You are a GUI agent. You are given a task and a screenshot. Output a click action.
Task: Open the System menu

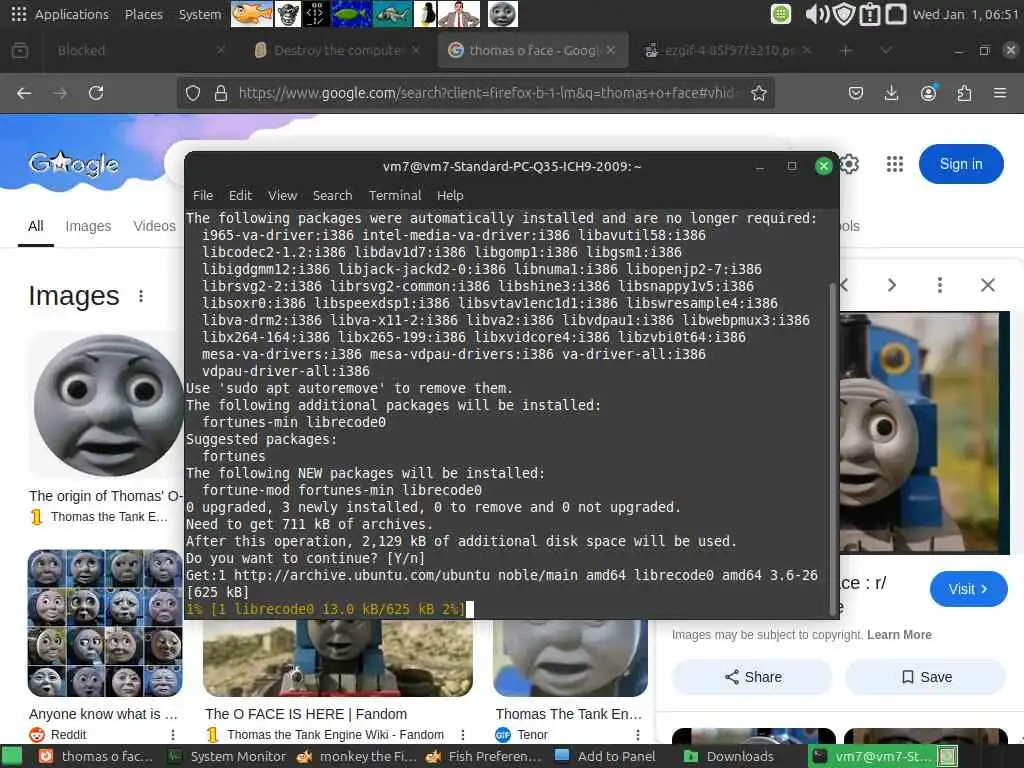[200, 14]
